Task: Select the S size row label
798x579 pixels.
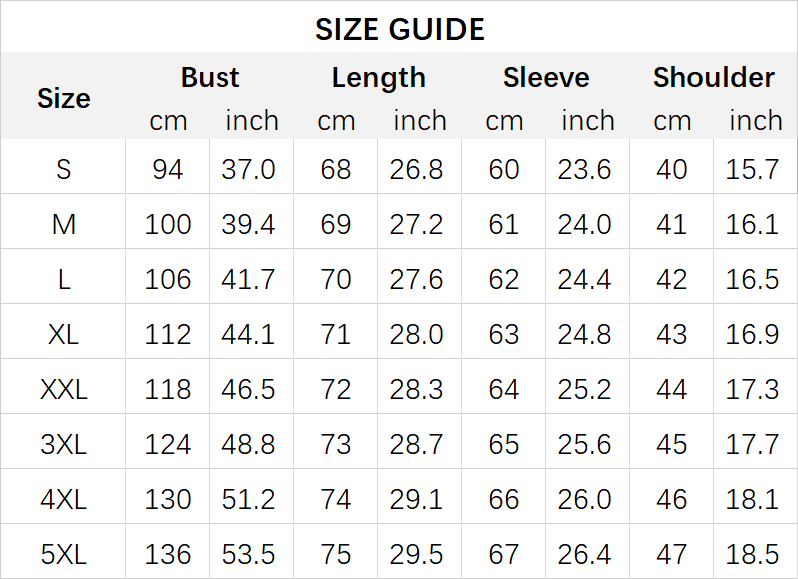Action: tap(63, 169)
